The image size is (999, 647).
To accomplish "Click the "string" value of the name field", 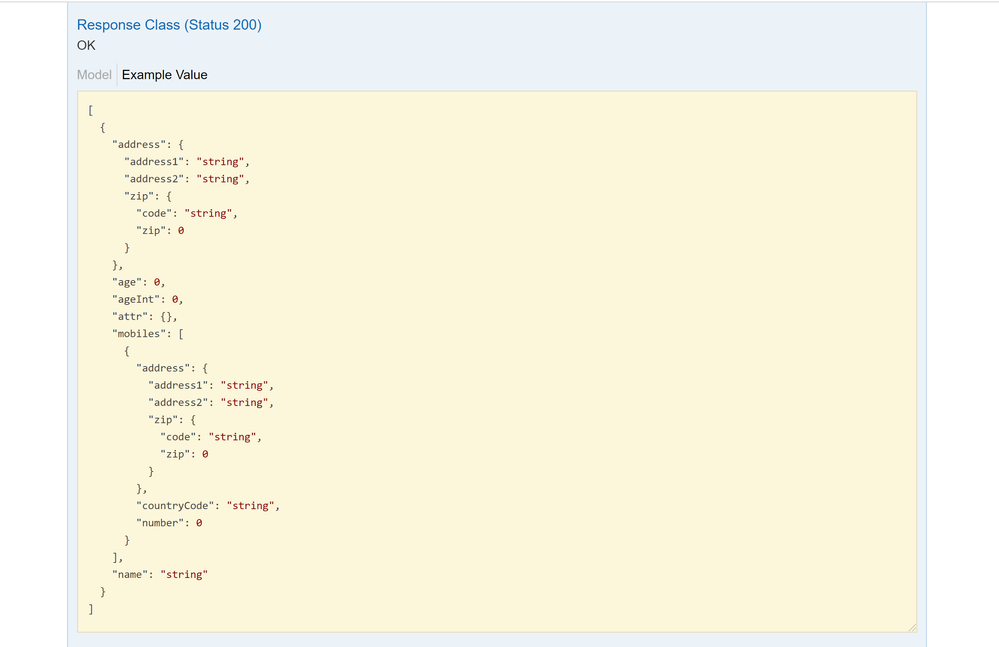I will 183,574.
